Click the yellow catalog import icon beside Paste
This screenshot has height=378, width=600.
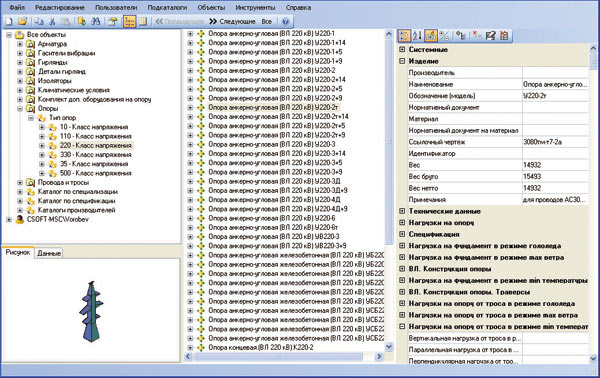(82, 22)
